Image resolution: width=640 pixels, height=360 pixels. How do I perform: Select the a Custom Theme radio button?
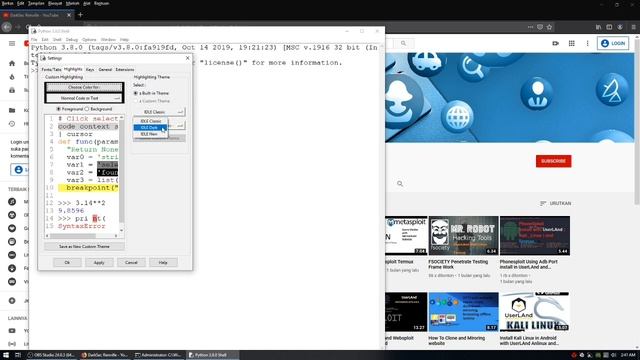point(151,101)
